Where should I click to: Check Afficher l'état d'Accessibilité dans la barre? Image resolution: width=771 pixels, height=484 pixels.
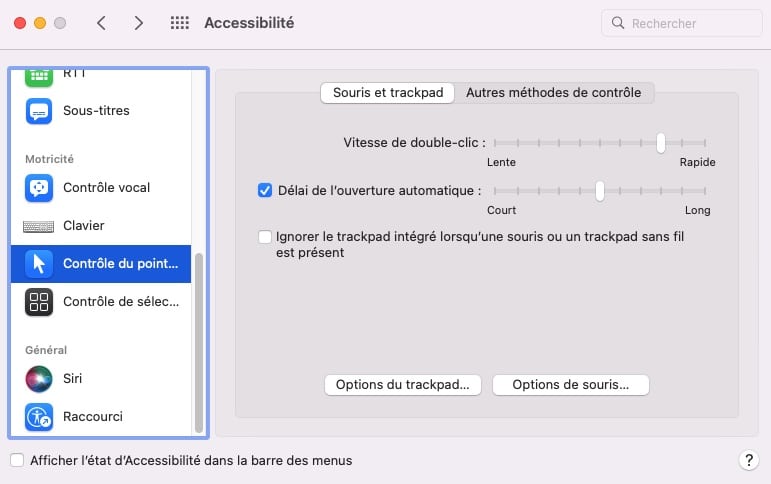click(17, 460)
